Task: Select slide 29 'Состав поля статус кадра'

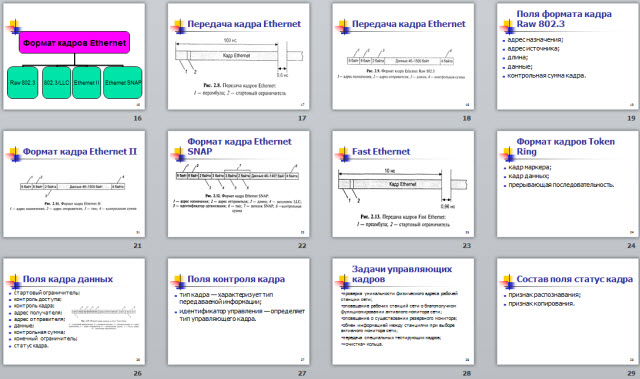Action: (567, 311)
